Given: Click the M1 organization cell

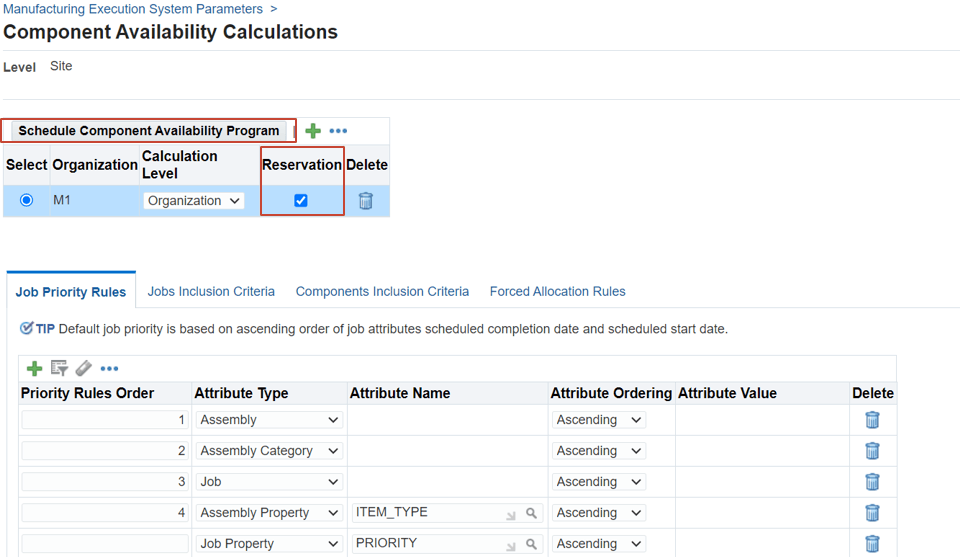Looking at the screenshot, I should coord(94,200).
